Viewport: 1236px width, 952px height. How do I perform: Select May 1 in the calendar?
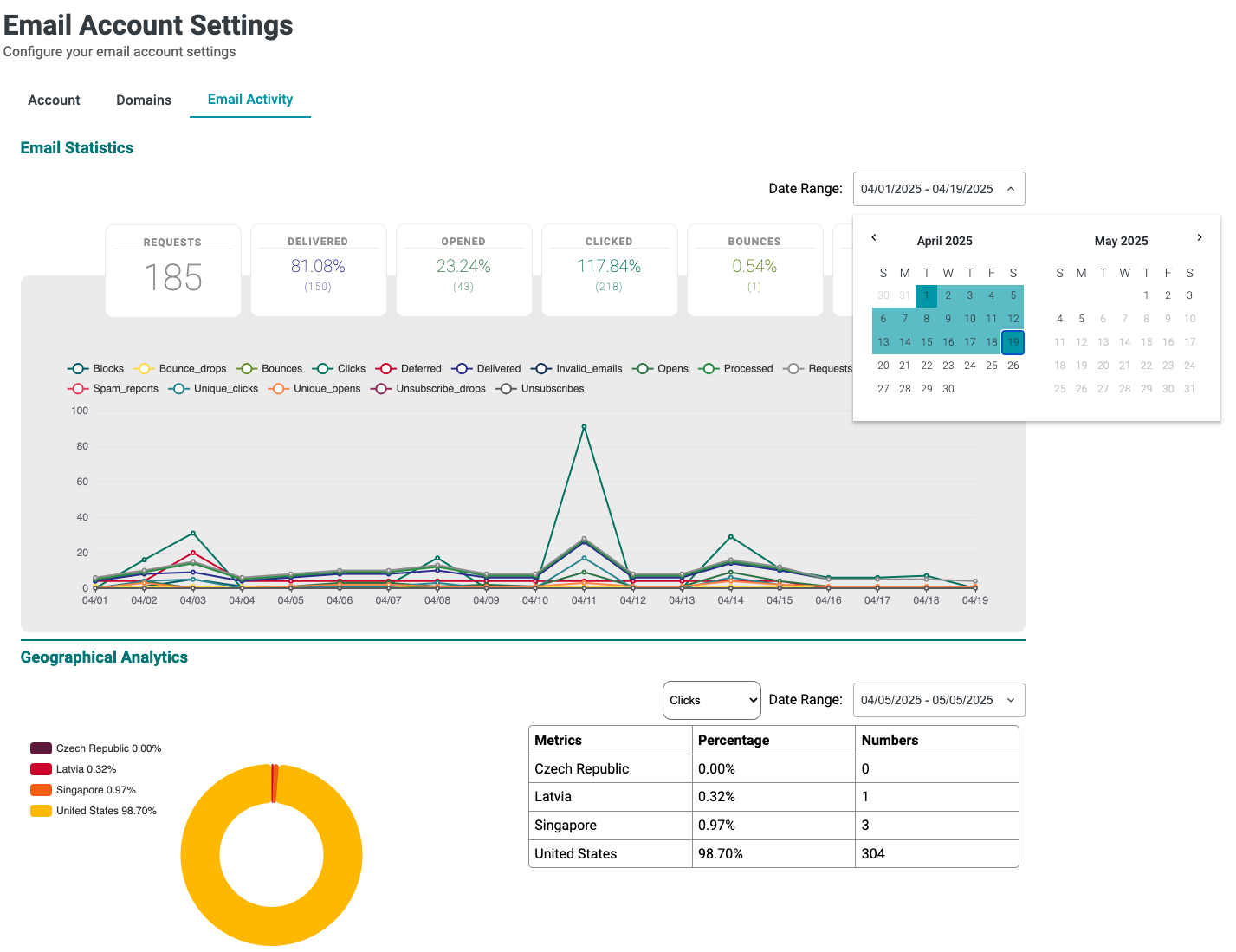pos(1146,295)
